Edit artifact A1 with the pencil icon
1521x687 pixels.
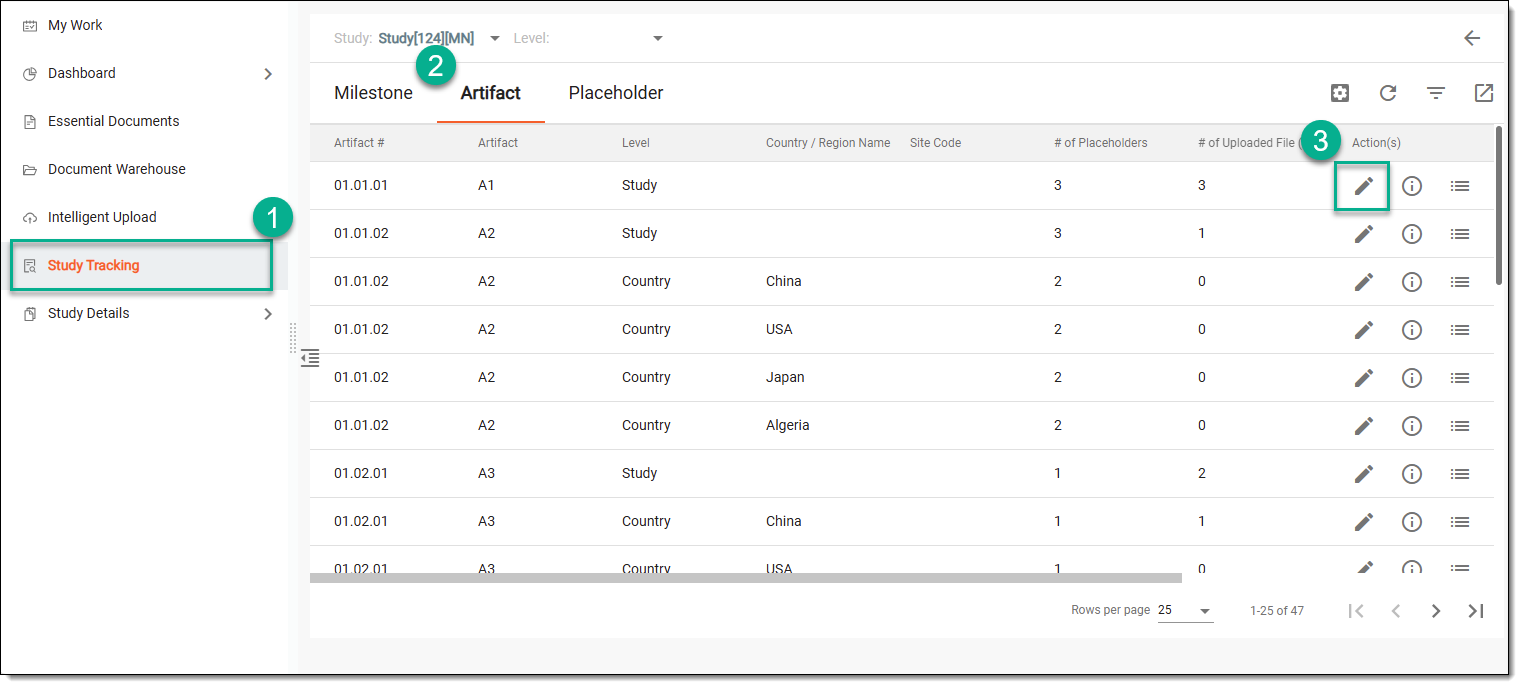1363,186
